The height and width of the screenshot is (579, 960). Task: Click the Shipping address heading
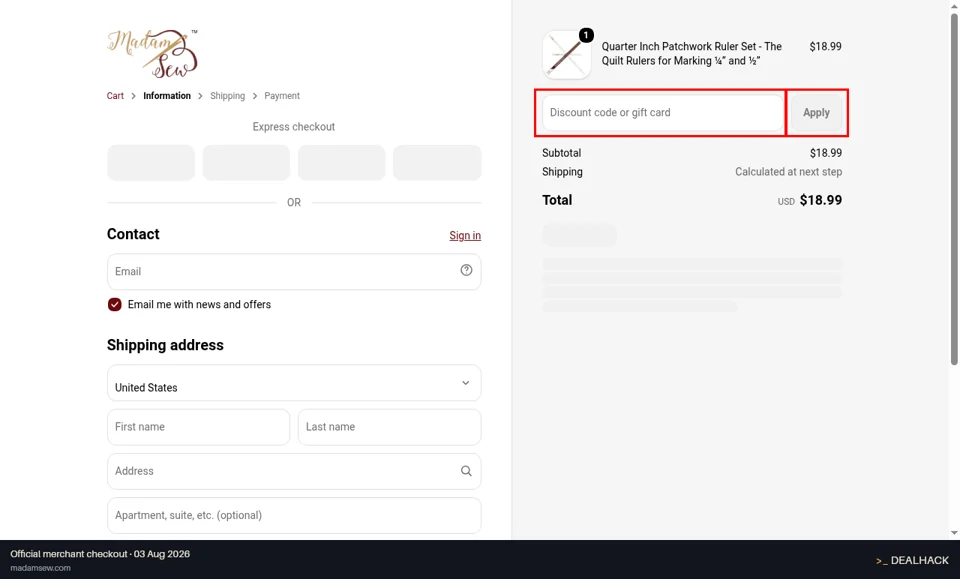click(x=165, y=345)
